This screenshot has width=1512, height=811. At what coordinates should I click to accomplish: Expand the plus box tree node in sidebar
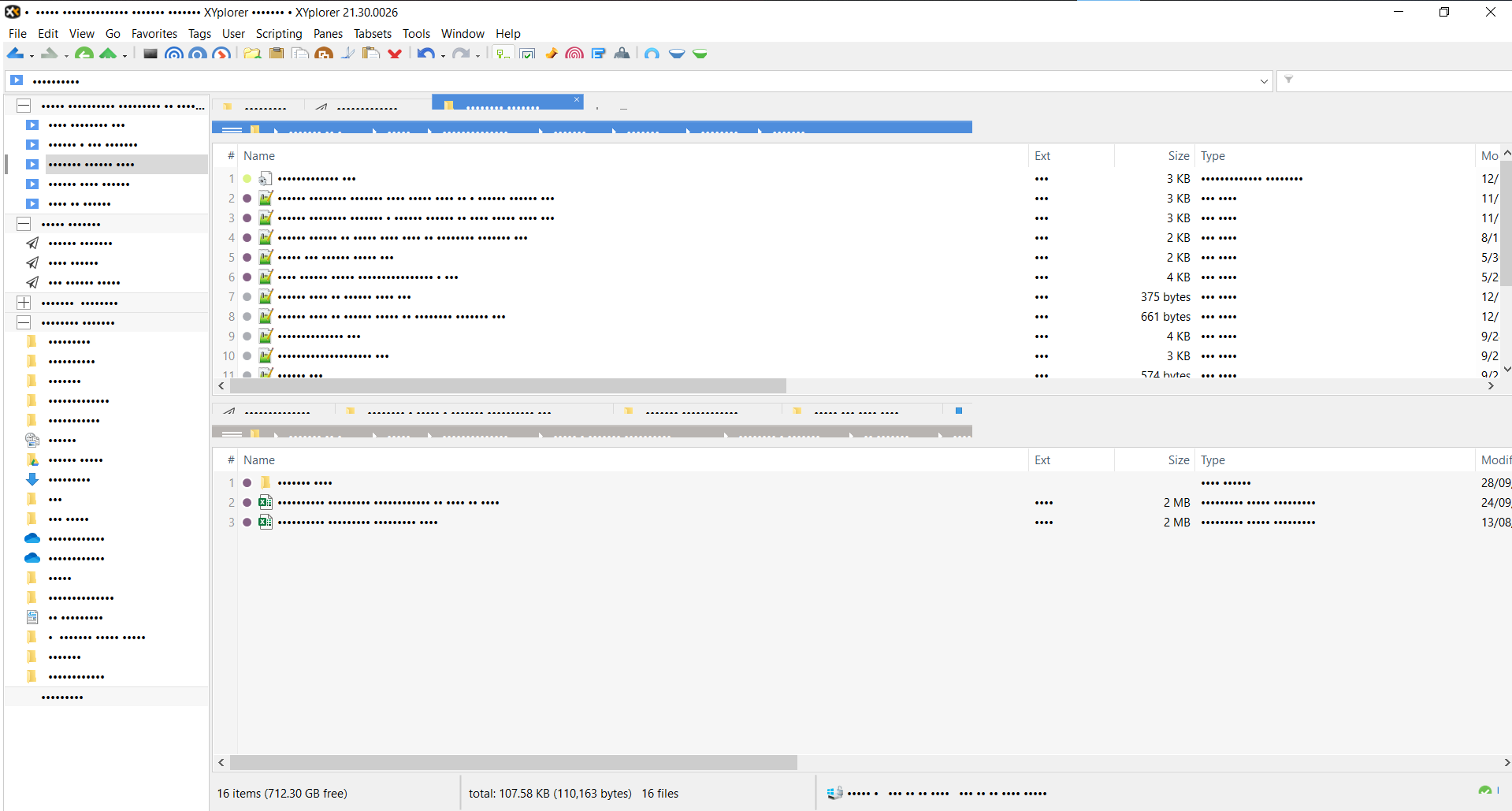click(24, 302)
